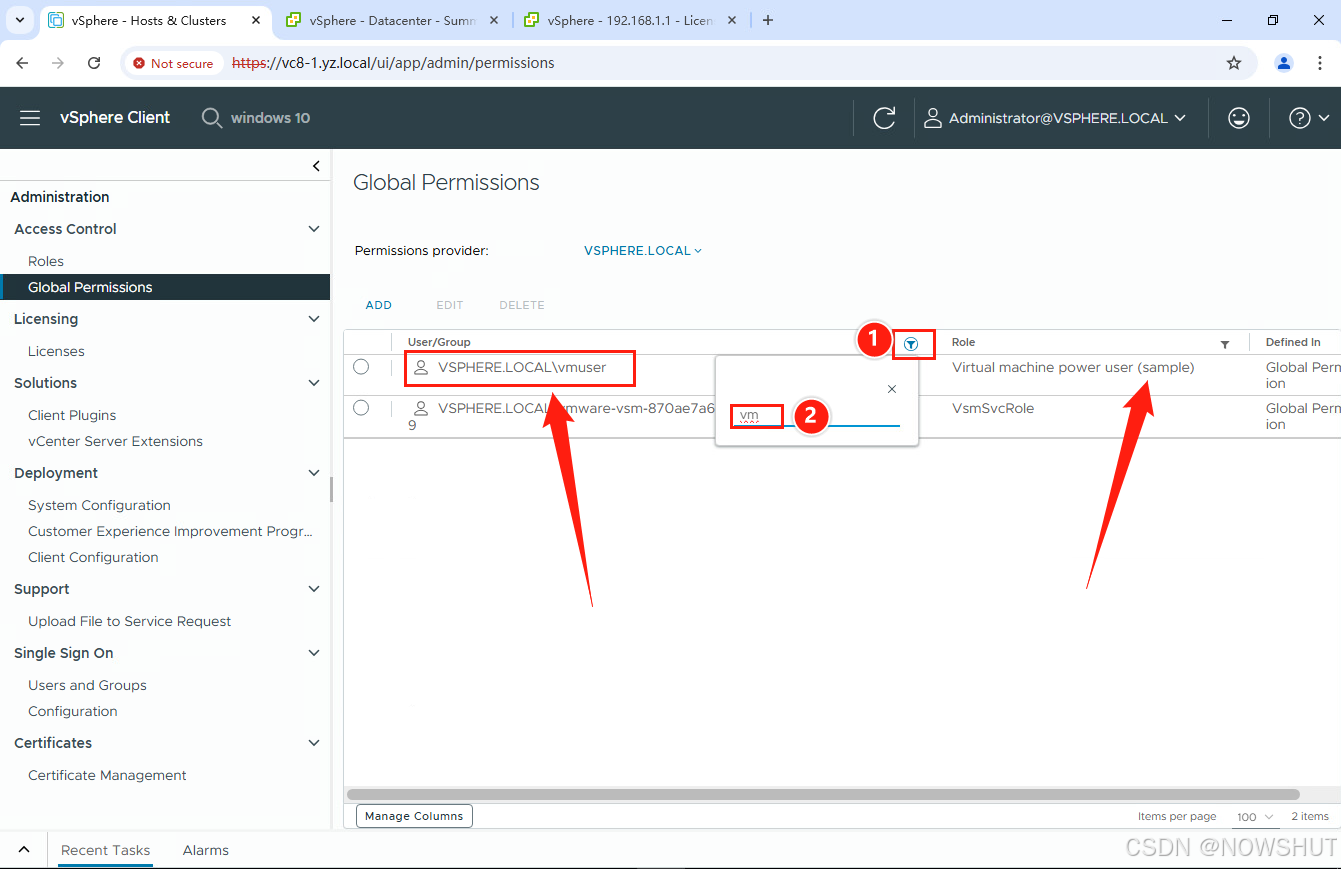Screen dimensions: 1341x869
Task: Switch to the Alarms tab
Action: 206,850
